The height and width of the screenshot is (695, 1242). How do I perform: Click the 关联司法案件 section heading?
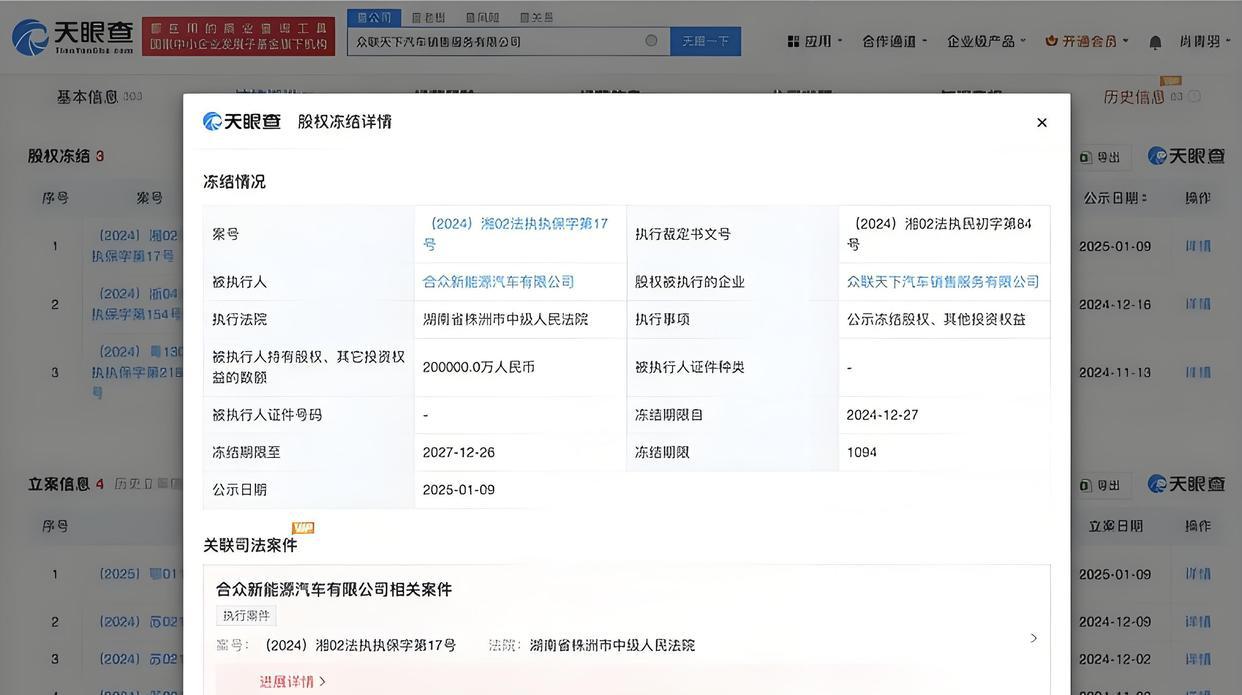click(x=250, y=545)
